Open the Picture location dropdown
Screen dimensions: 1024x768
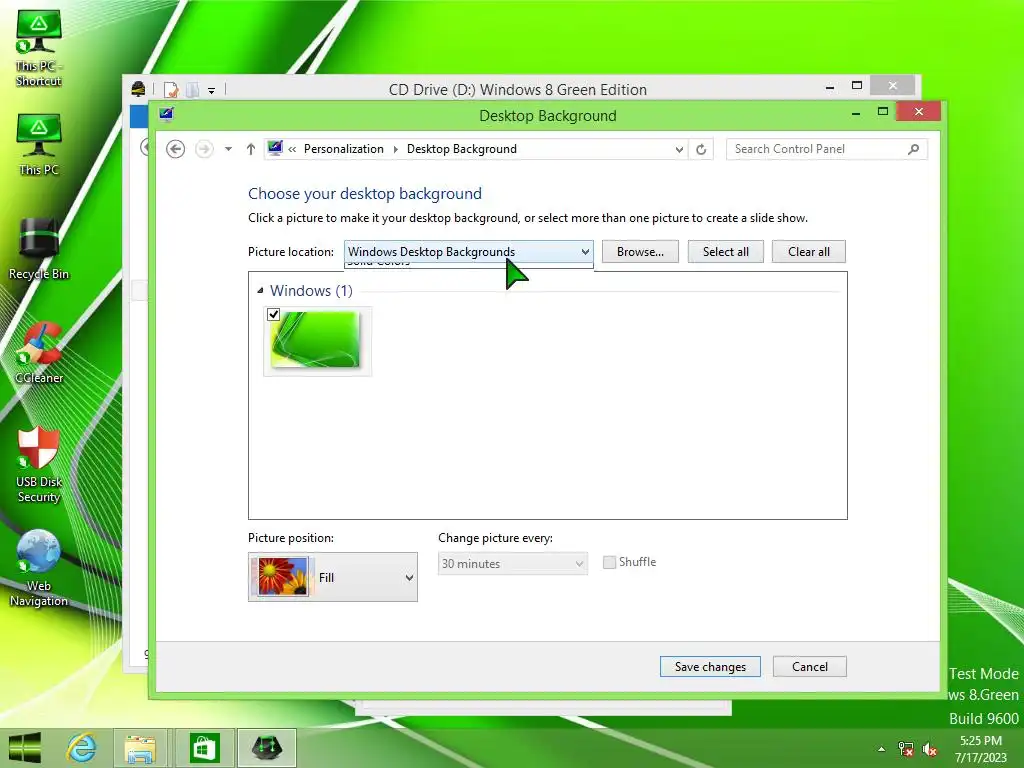click(x=468, y=251)
